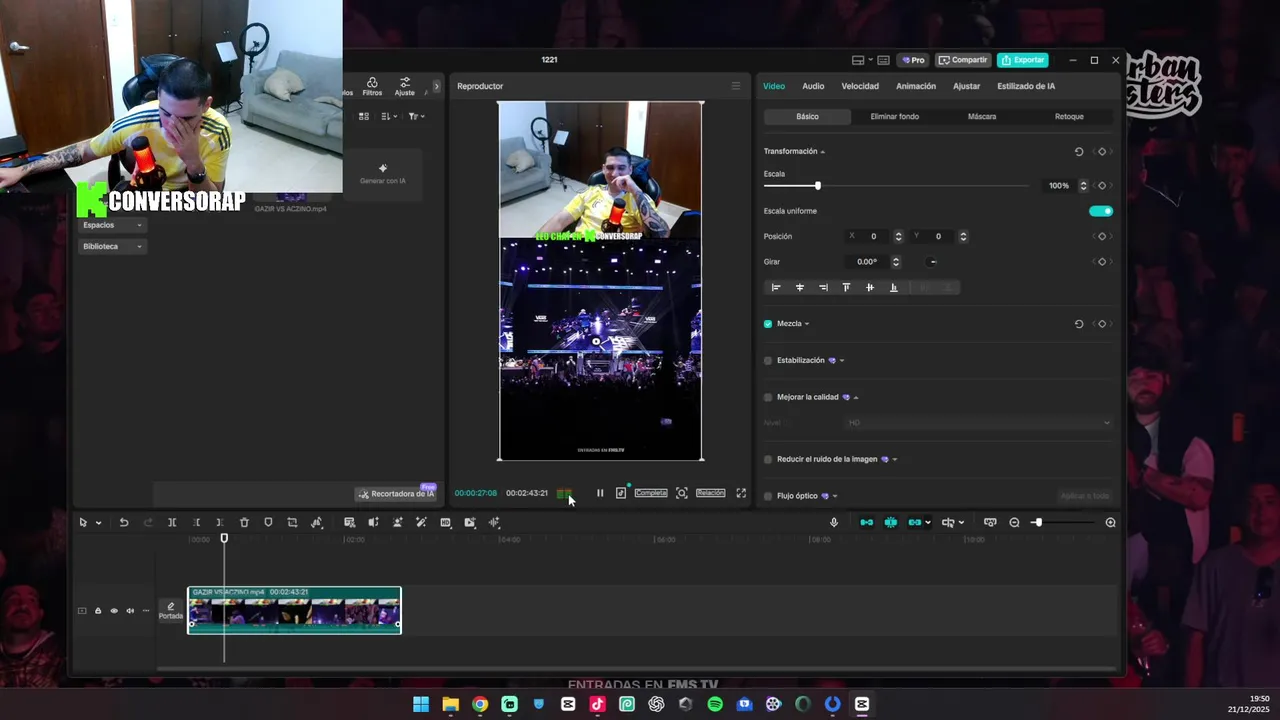
Task: Click the Exportar button
Action: [x=1023, y=60]
